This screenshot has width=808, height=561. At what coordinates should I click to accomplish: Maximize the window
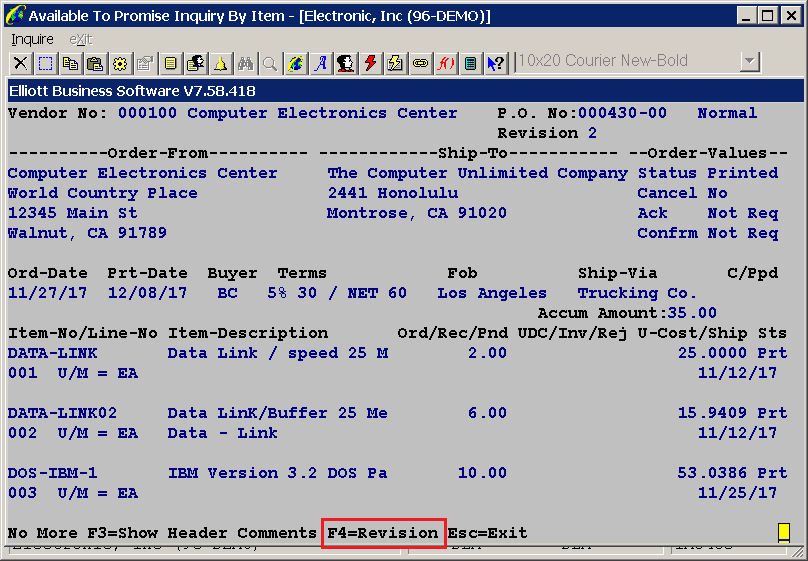click(768, 15)
